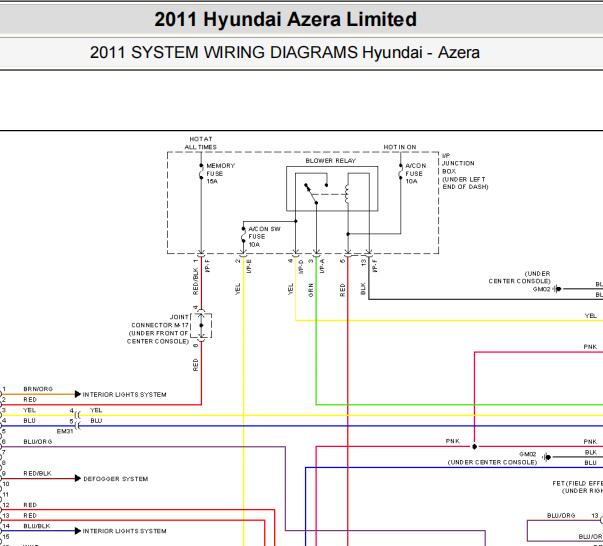
Task: Click the A/CON SW fuse symbol
Action: pos(243,235)
